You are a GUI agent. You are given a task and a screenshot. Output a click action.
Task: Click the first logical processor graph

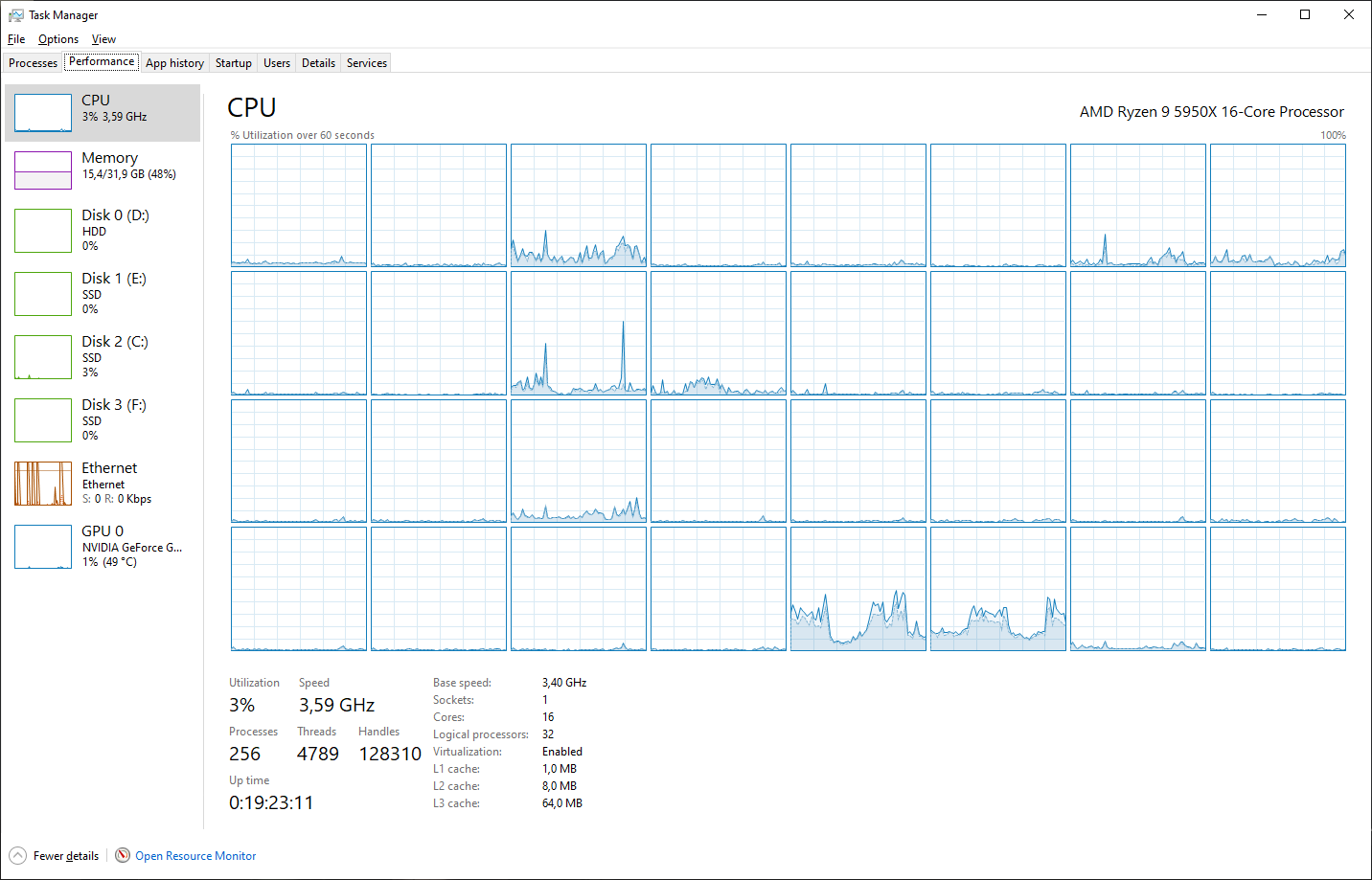coord(299,205)
